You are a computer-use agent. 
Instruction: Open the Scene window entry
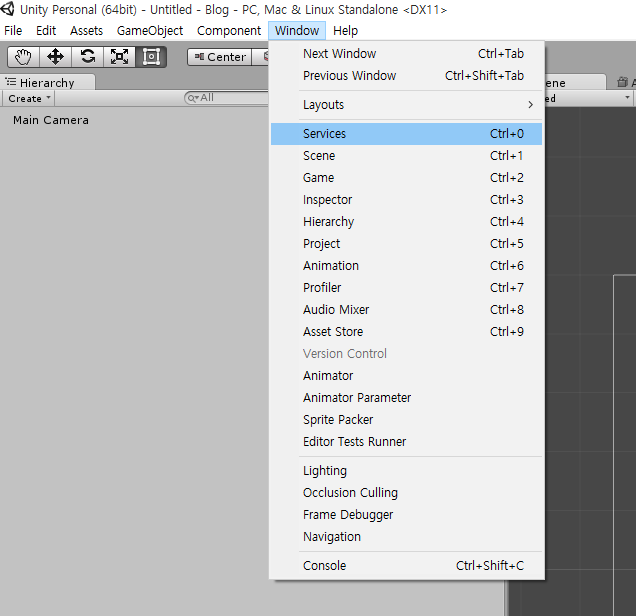[x=406, y=156]
